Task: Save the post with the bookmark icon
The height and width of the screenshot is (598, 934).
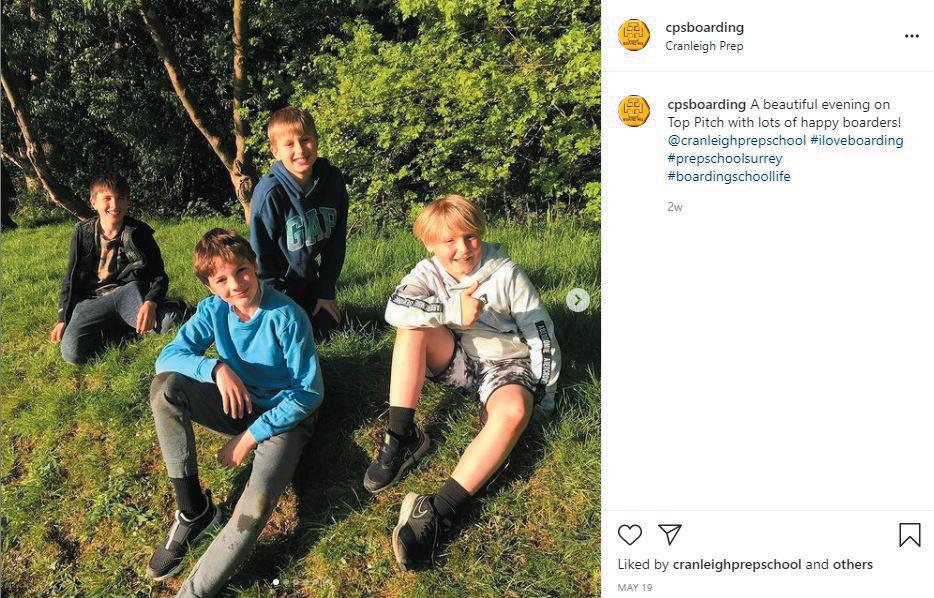Action: (x=910, y=534)
